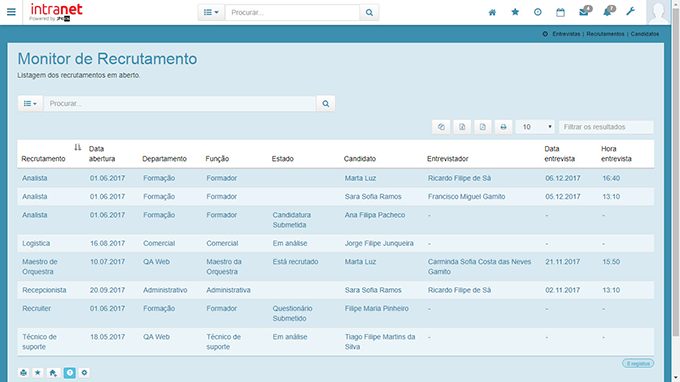Open Candidatos breadcrumb link
Screen dimensions: 680x382
click(x=645, y=34)
